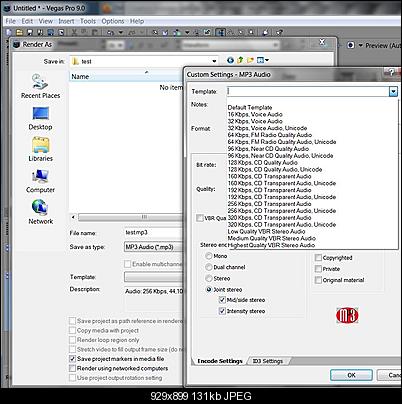Select '128 Kbps, CD Quality Audio' template
The image size is (402, 404).
[263, 162]
